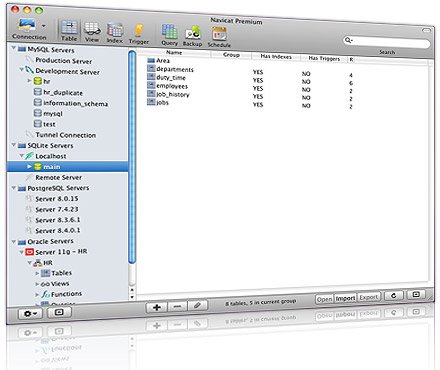440x370 pixels.
Task: Select Server 11g - HR connection
Action: point(61,252)
